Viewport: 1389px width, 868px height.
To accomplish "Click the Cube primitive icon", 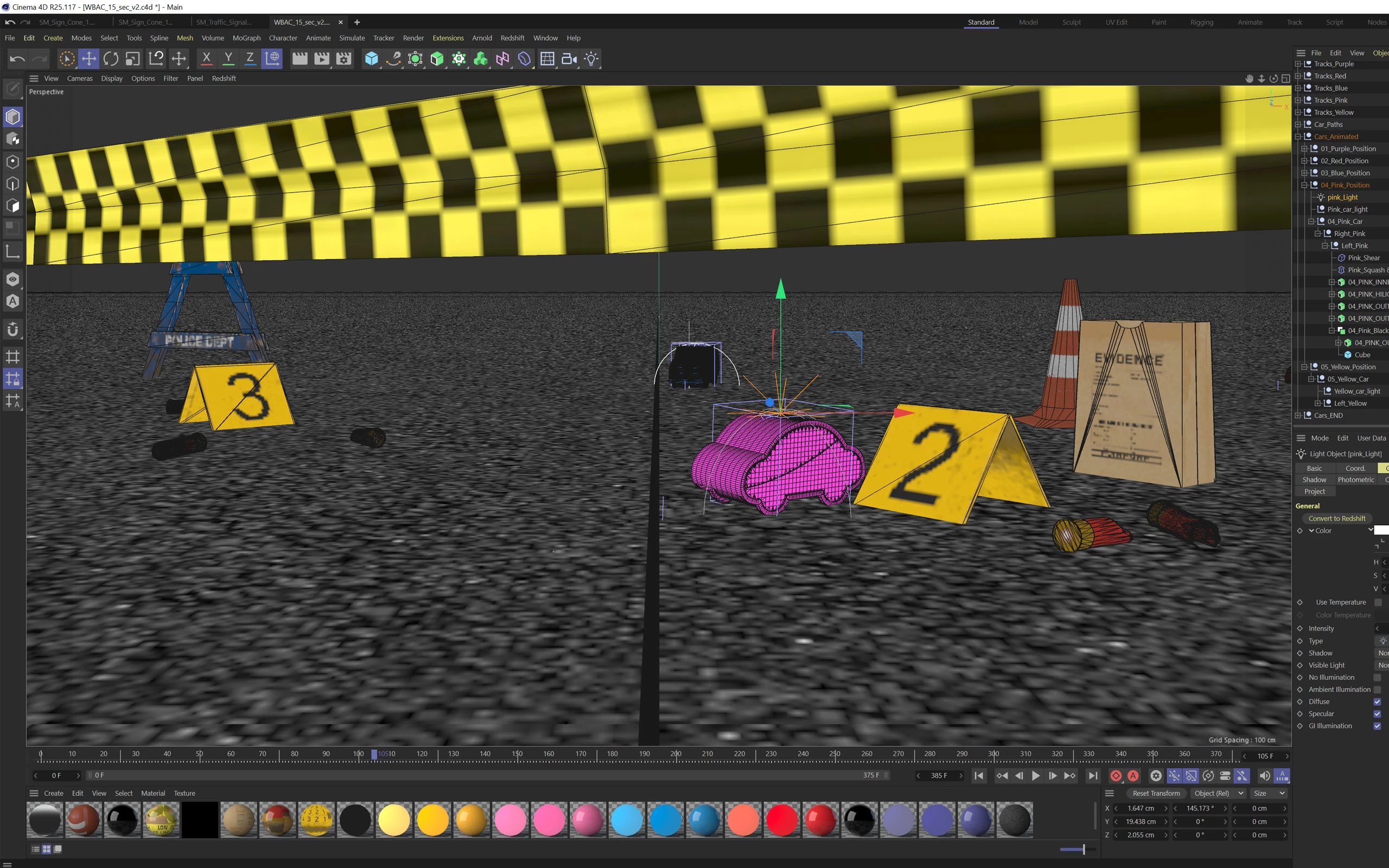I will (x=371, y=59).
